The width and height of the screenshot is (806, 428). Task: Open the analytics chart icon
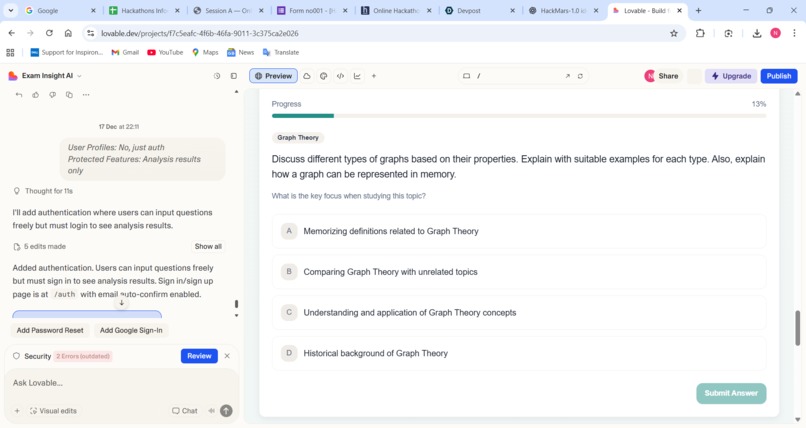click(357, 76)
